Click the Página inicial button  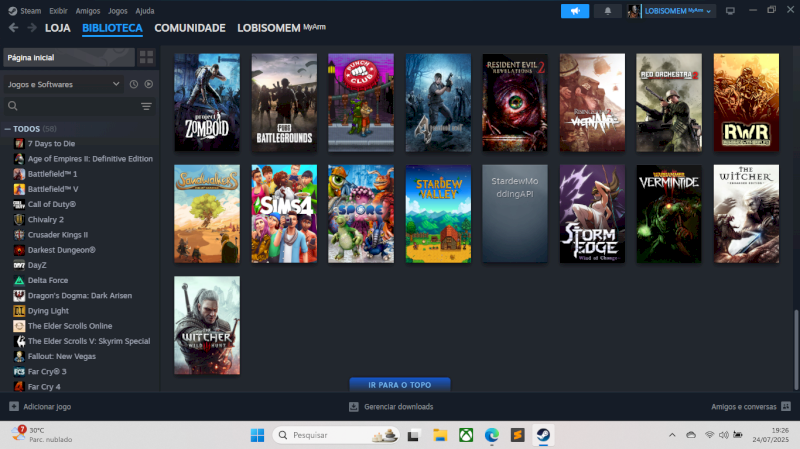[69, 57]
